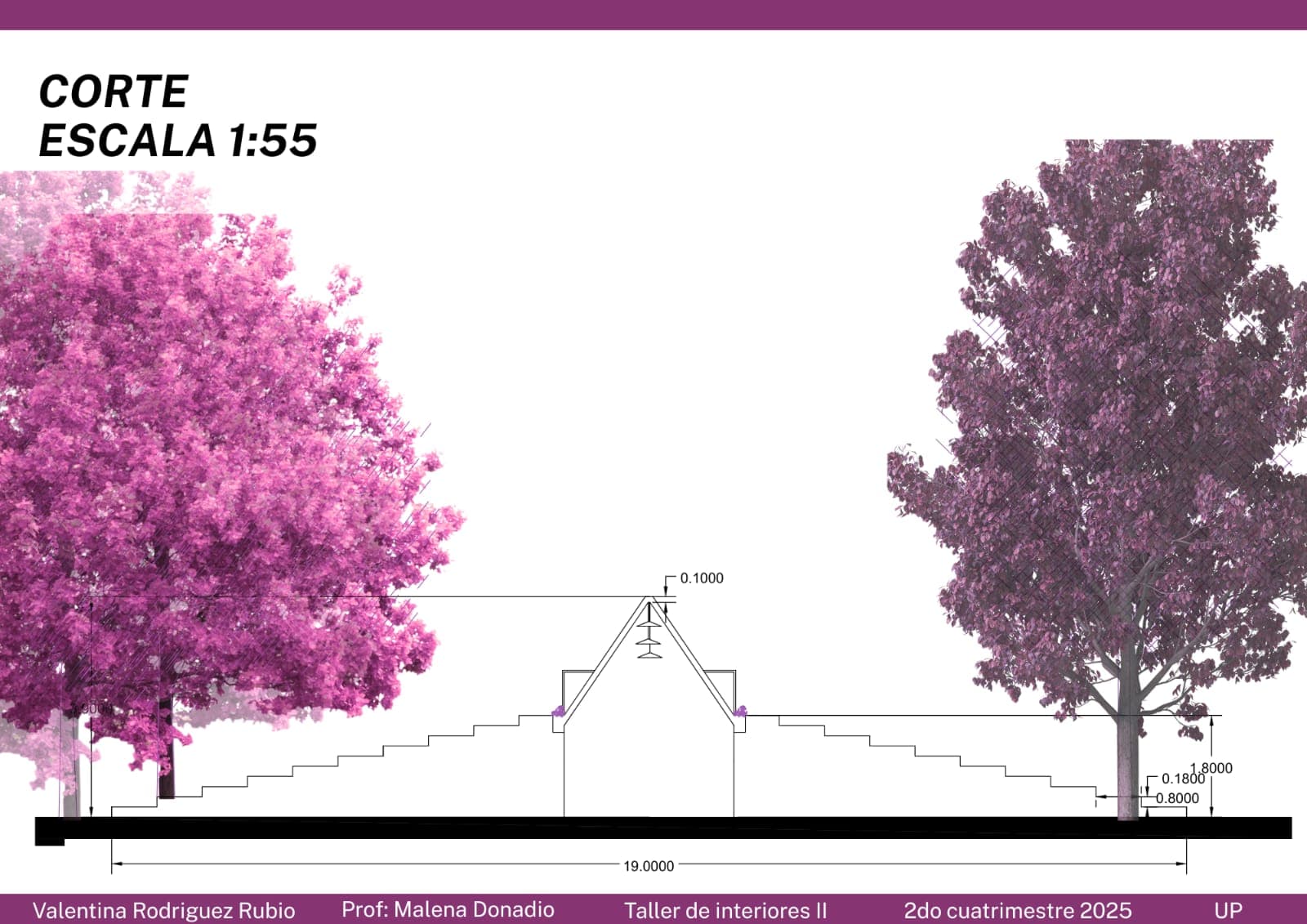Select the 1.8000 height dimension label
Image resolution: width=1307 pixels, height=924 pixels.
1212,768
